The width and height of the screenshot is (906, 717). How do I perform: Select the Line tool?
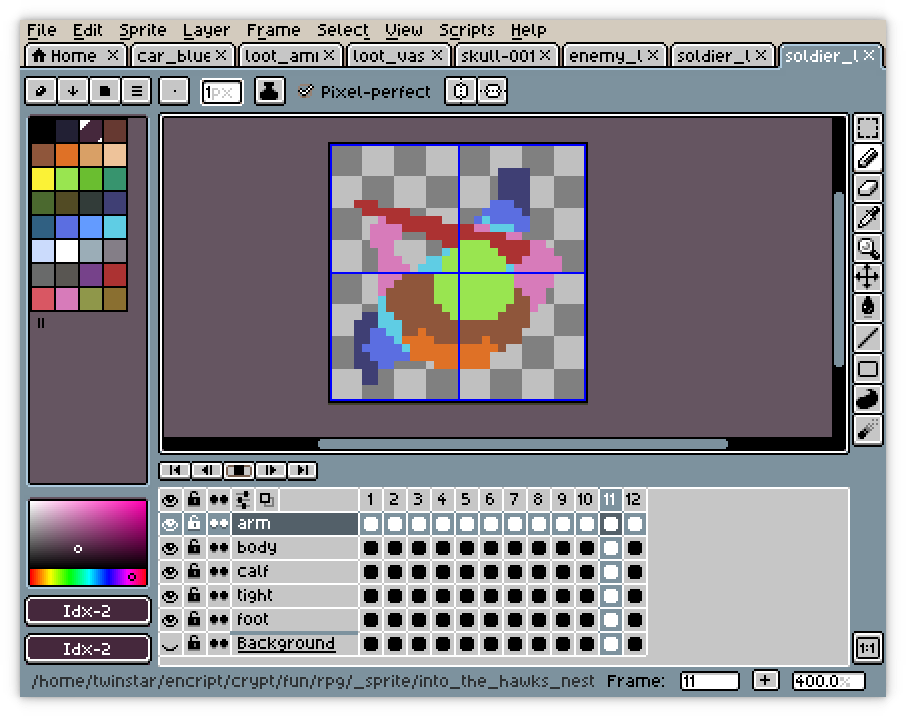[x=867, y=338]
